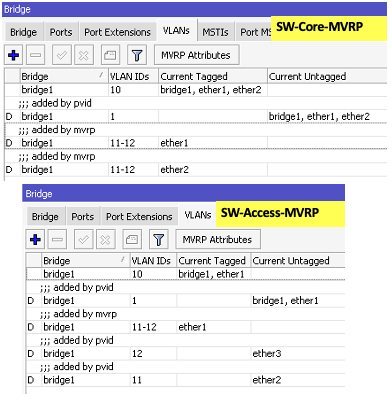This screenshot has width=392, height=399.
Task: Disable entry X icon in SW-Access-MVRP toolbar
Action: (x=105, y=239)
